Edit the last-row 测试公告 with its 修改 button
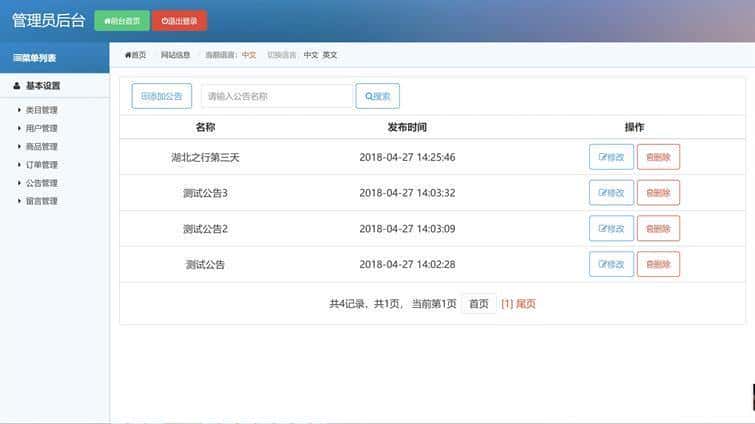 click(611, 264)
